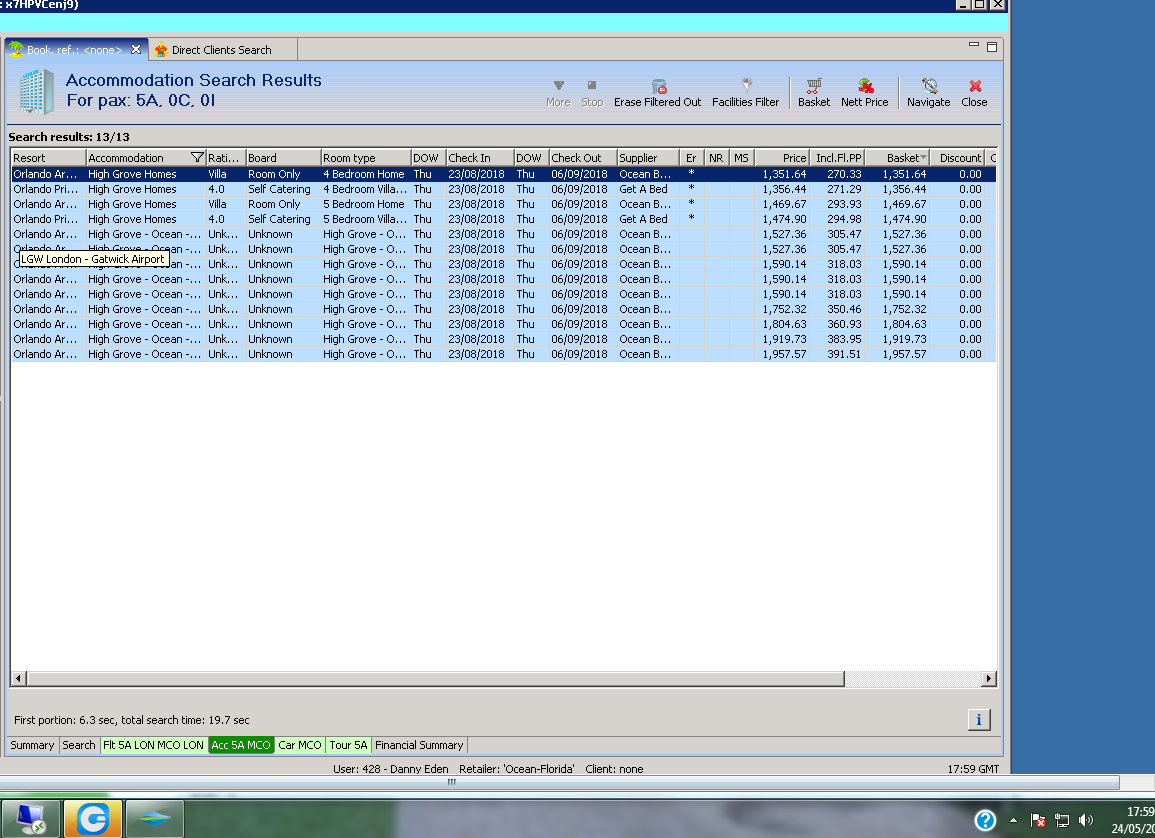
Task: Close the Book. ref. tab
Action: [x=136, y=49]
